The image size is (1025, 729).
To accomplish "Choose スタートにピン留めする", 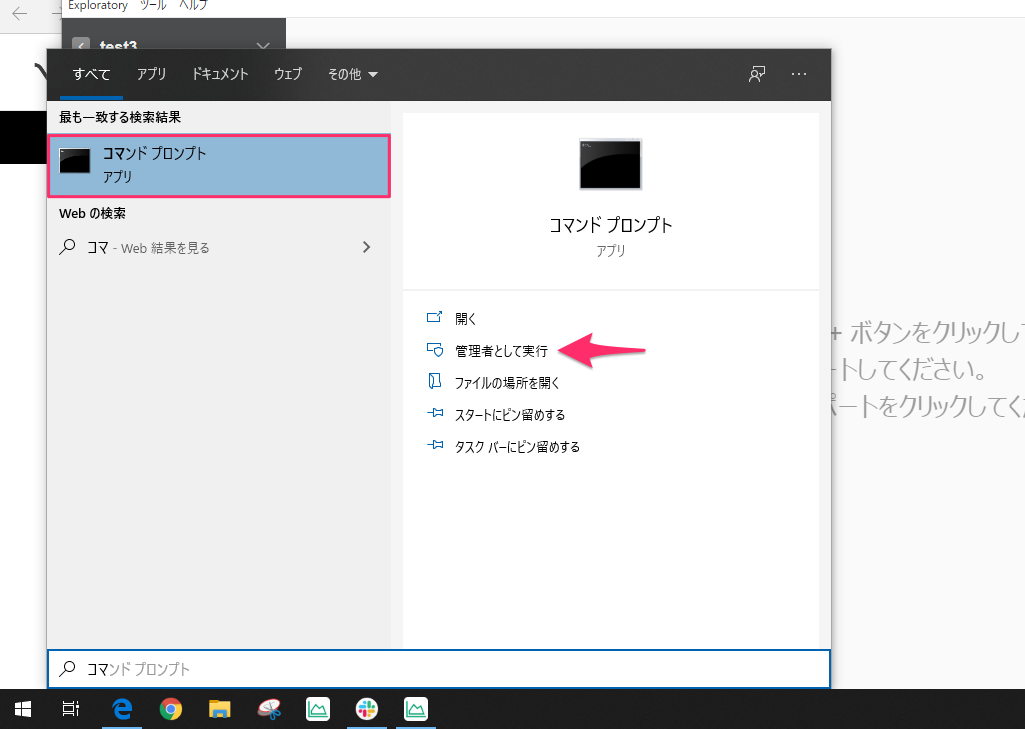I will [x=510, y=415].
